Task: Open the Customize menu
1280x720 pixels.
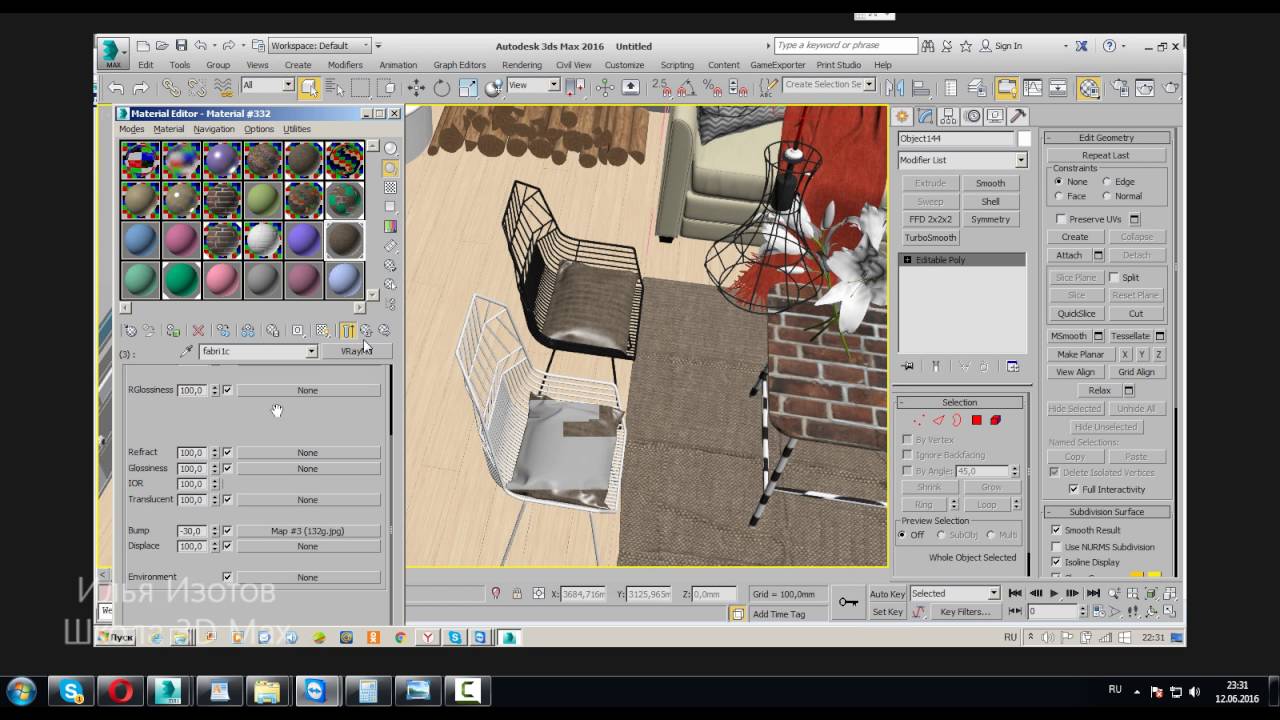Action: coord(624,65)
